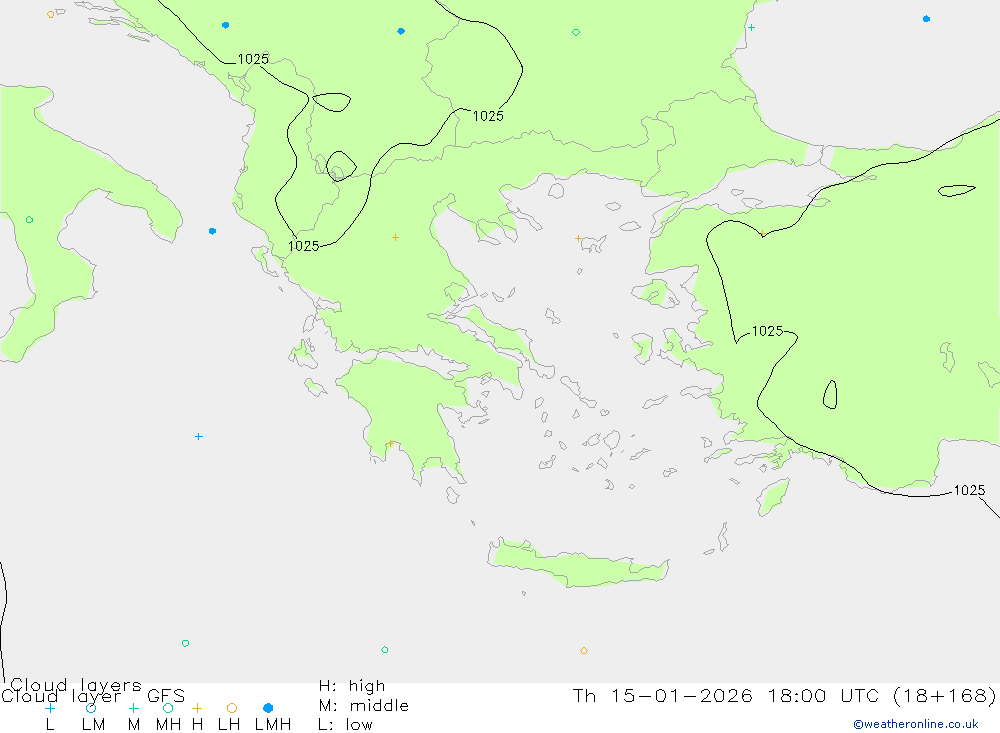Click the 'M: middle' legend text
Image resolution: width=1000 pixels, height=733 pixels.
tap(364, 706)
